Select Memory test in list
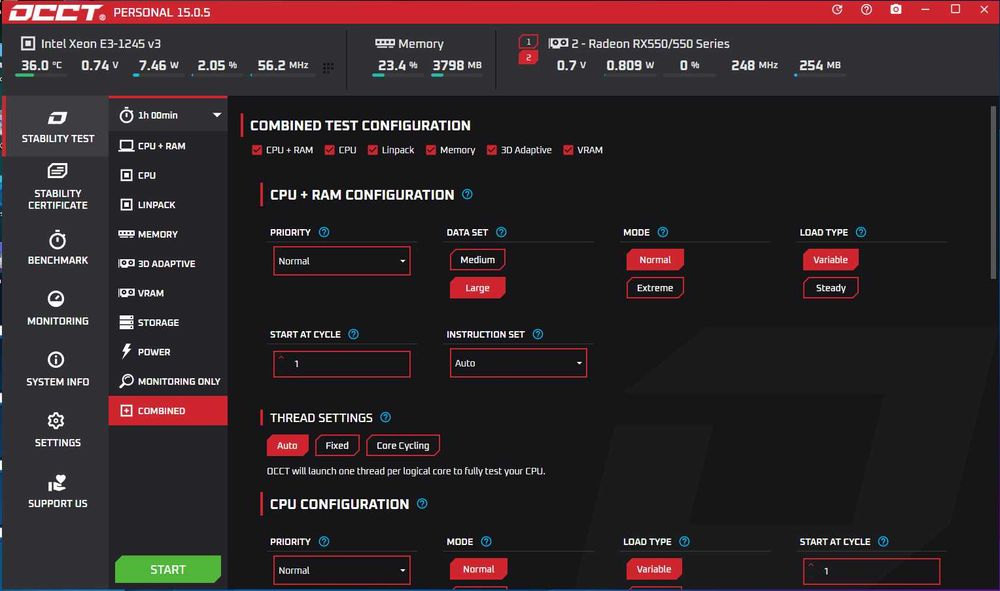 (x=168, y=234)
